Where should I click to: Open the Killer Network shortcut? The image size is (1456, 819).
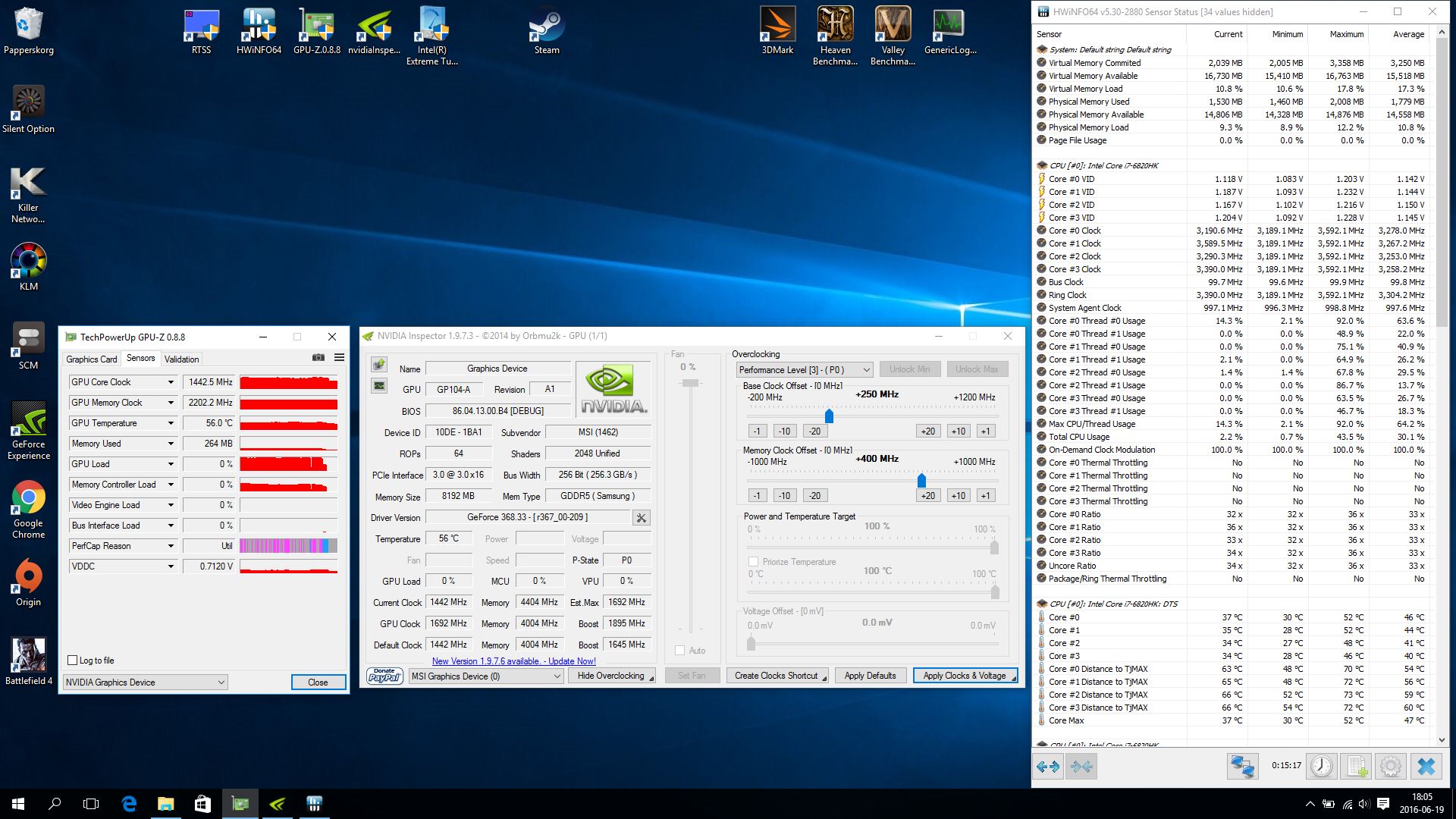[29, 195]
